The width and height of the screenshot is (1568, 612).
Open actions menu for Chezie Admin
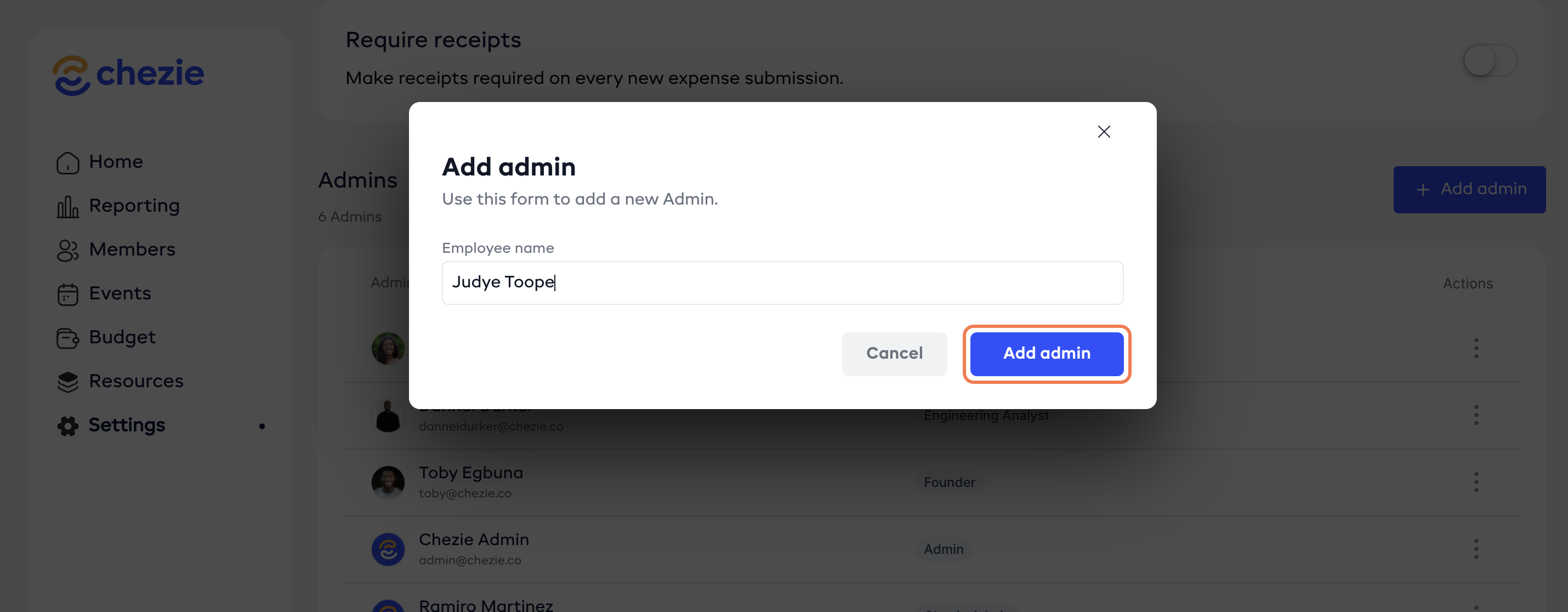pos(1475,549)
